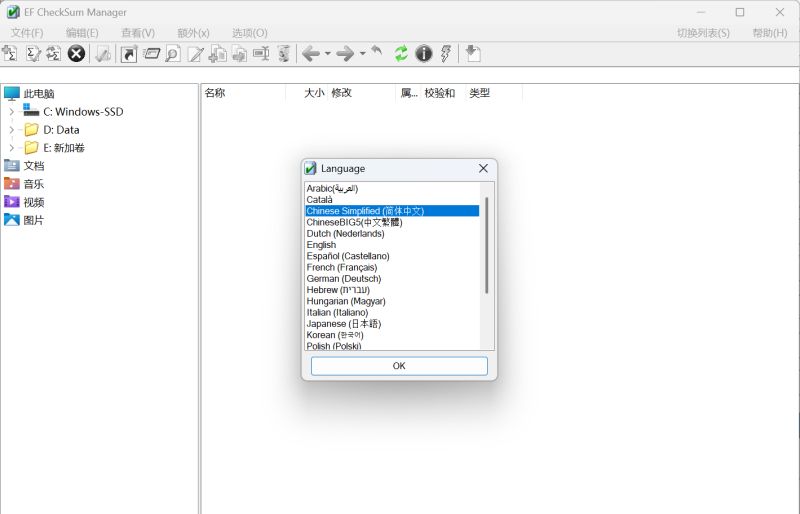Viewport: 800px width, 514px height.
Task: Open the 编辑(E) menu
Action: [82, 33]
